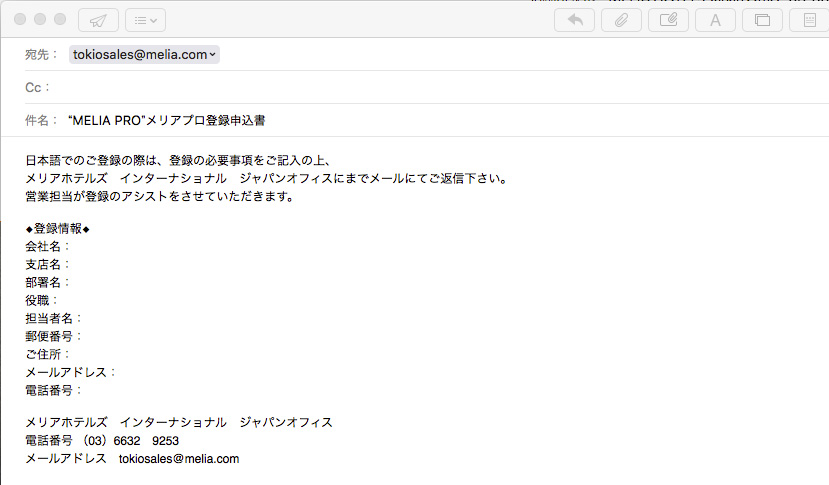Click the markup attachment toolbar icon
This screenshot has width=829, height=485.
[x=668, y=19]
